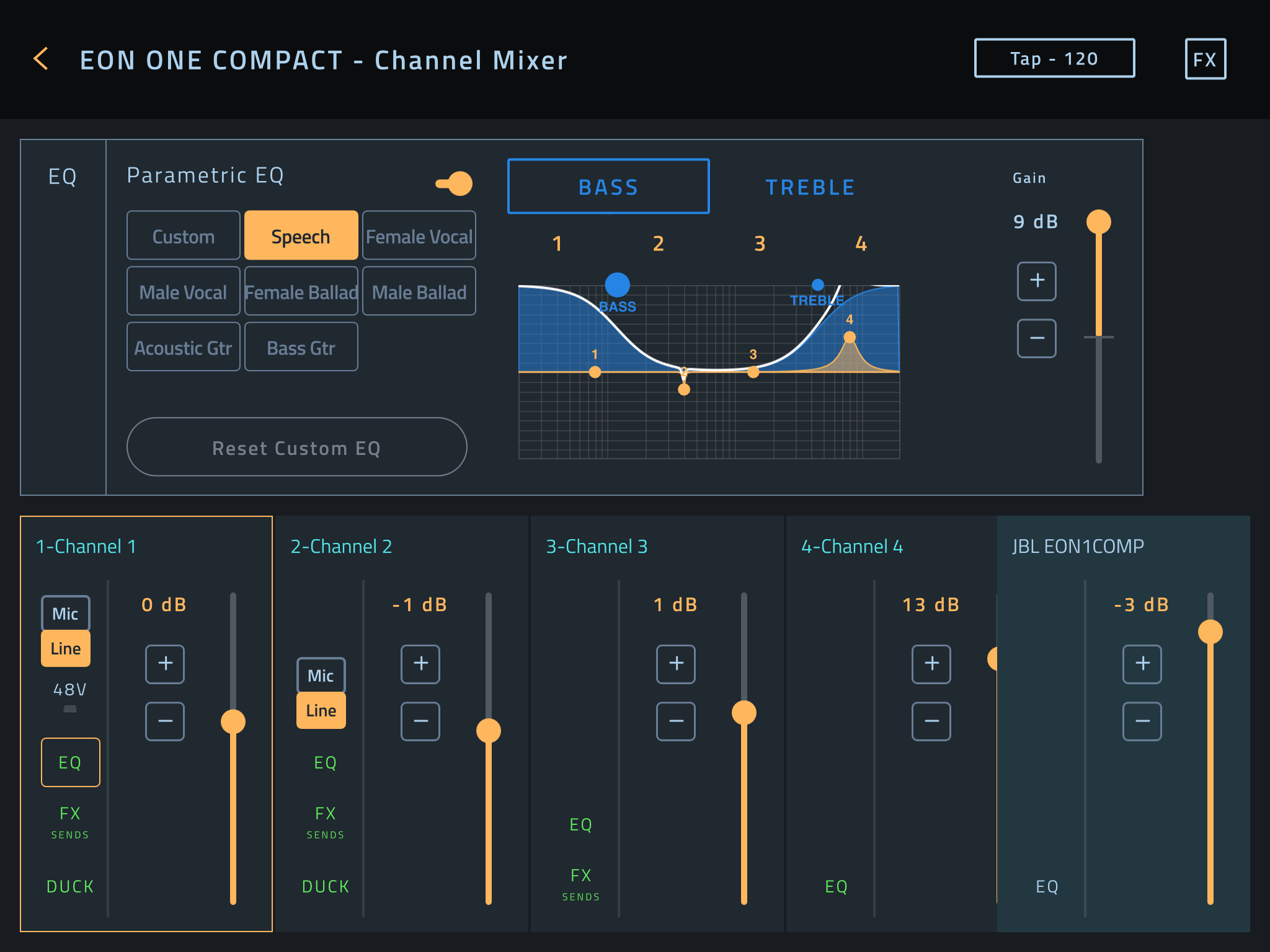
Task: Toggle the Parametric EQ switch
Action: (x=455, y=183)
